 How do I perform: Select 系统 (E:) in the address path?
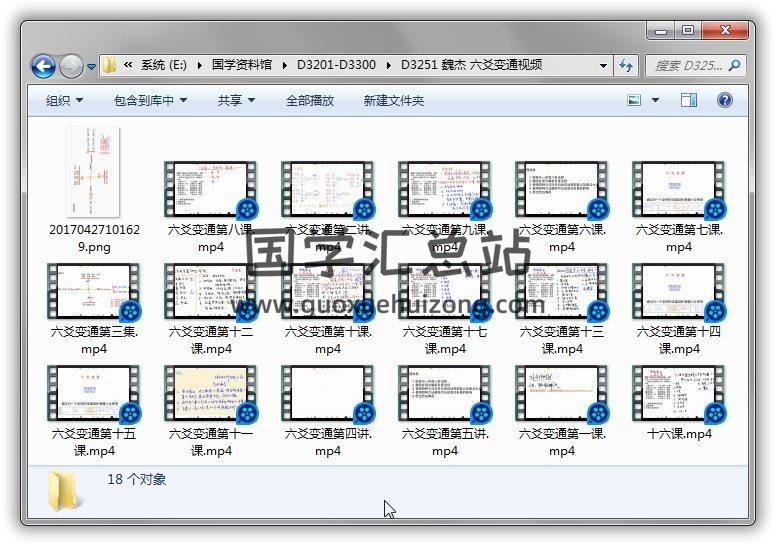tap(164, 65)
